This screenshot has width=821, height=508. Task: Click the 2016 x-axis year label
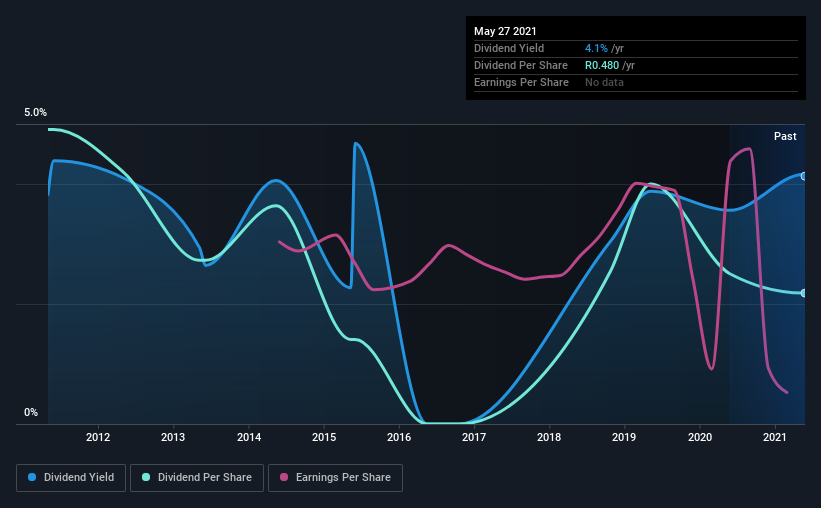[x=399, y=437]
